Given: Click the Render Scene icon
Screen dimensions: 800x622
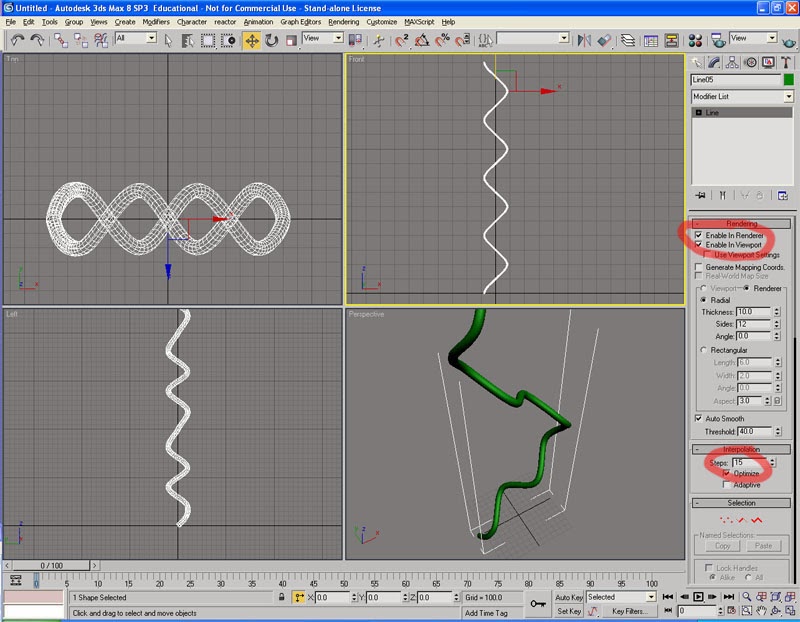Looking at the screenshot, I should (x=719, y=40).
